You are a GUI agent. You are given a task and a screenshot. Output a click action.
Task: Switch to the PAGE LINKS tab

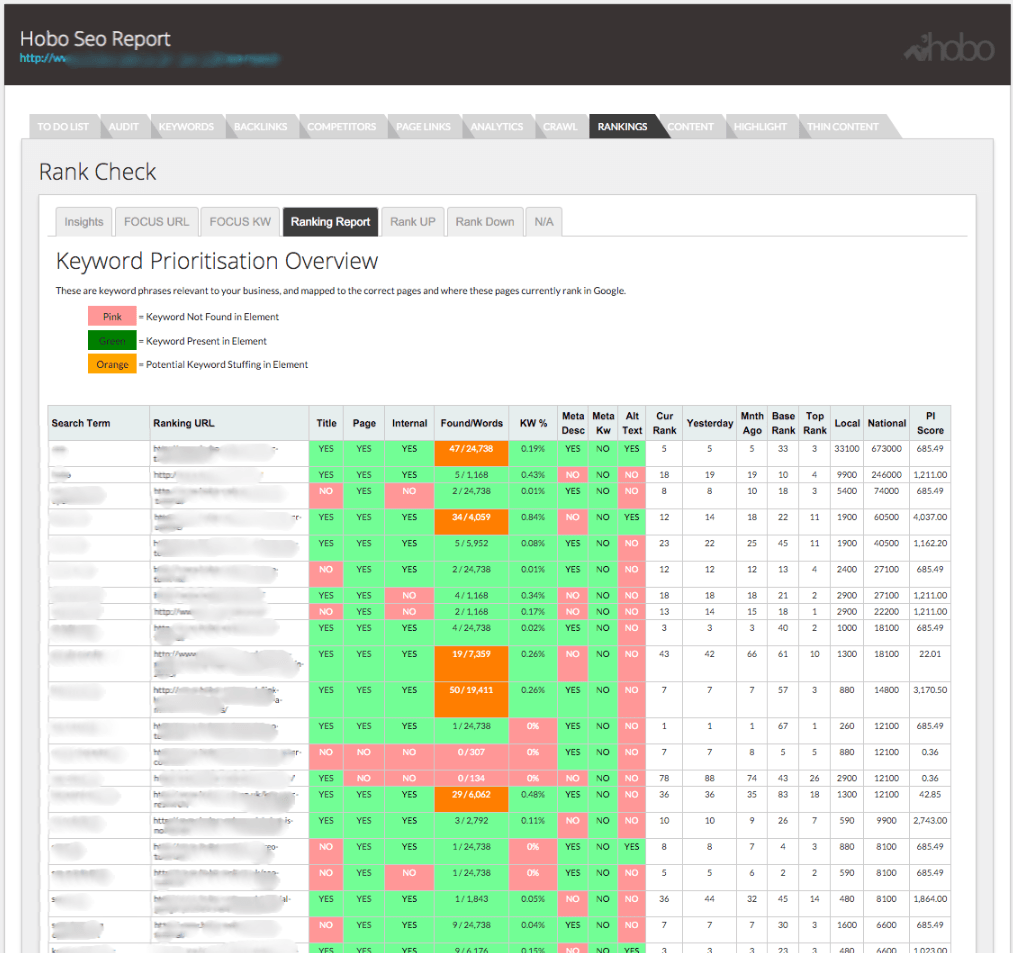coord(423,127)
